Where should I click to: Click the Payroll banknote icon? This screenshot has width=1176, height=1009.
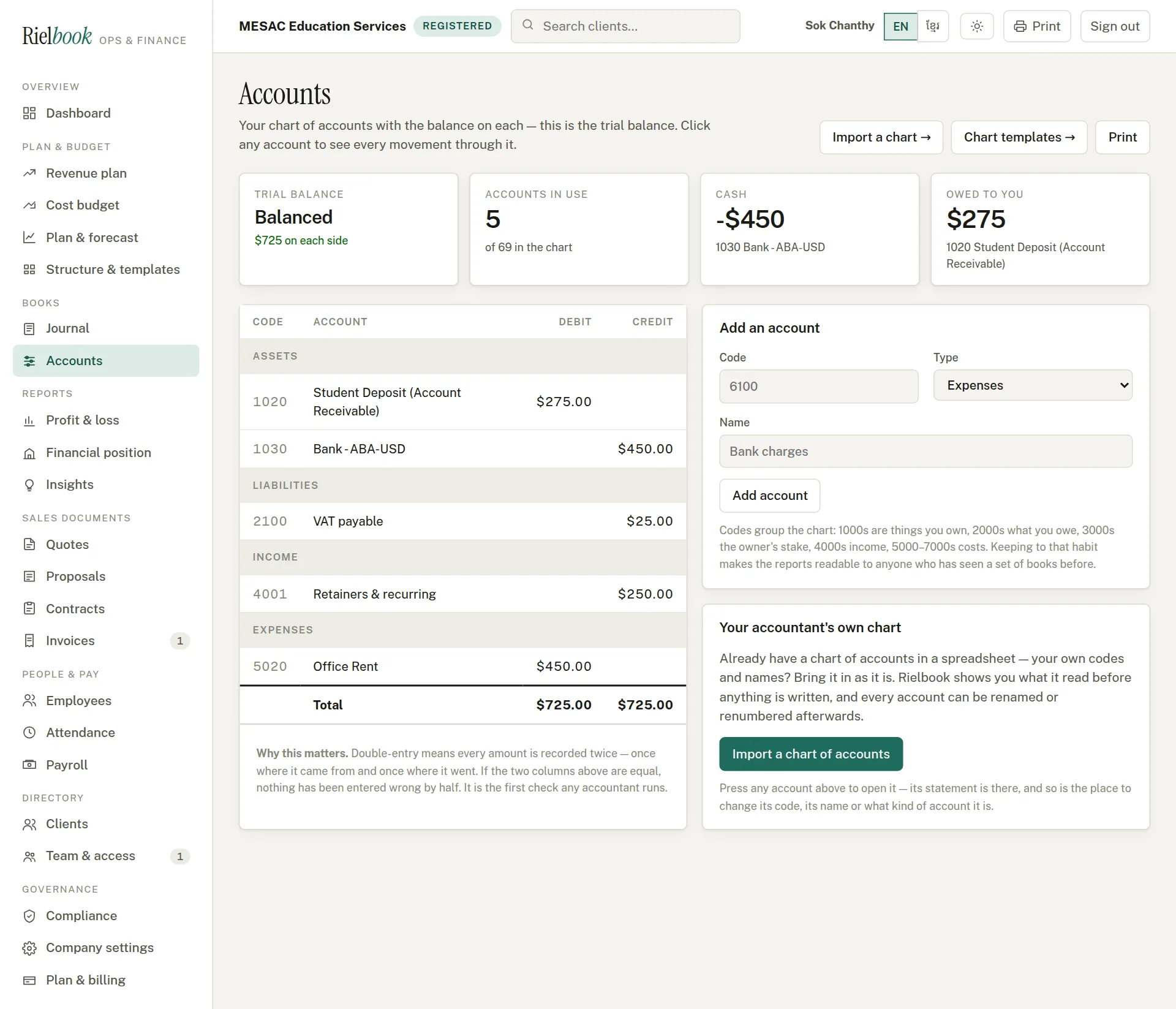click(29, 765)
